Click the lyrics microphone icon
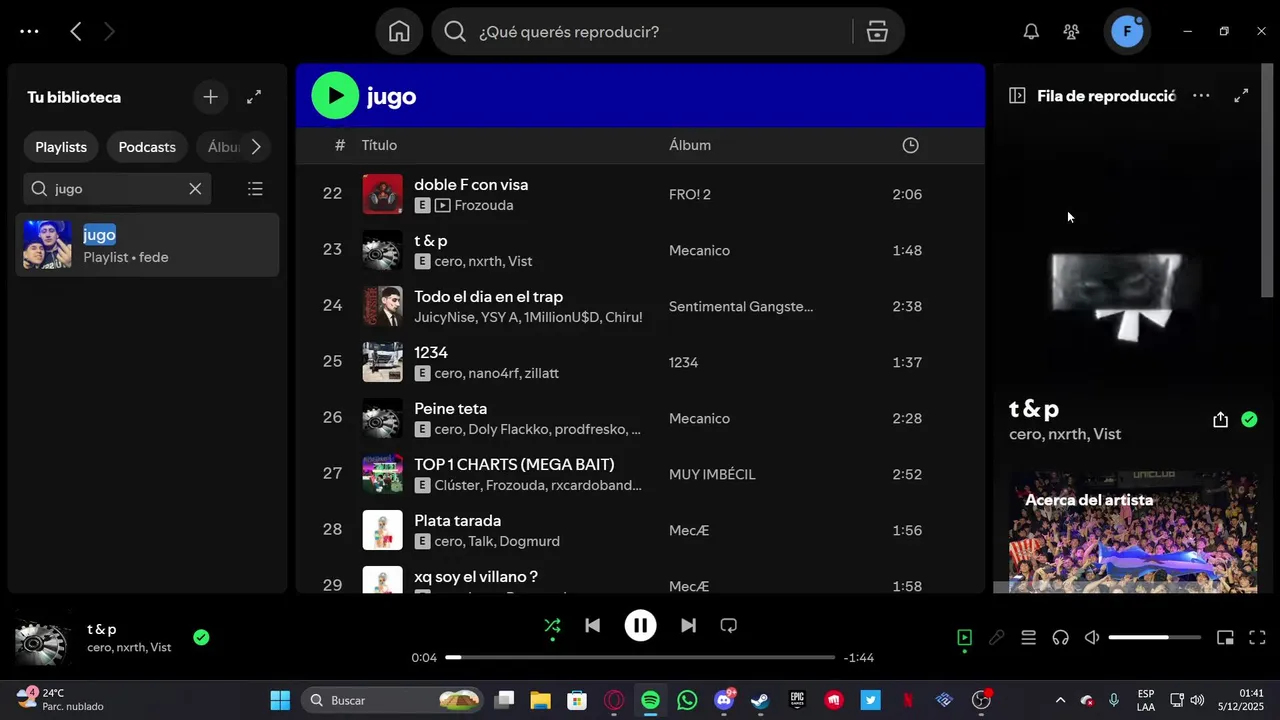1280x720 pixels. [996, 637]
